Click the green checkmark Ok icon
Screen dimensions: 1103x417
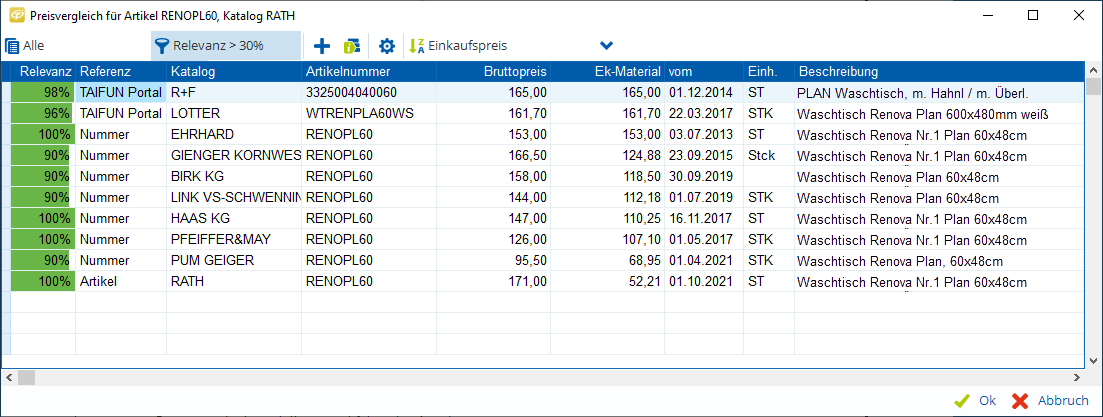962,400
